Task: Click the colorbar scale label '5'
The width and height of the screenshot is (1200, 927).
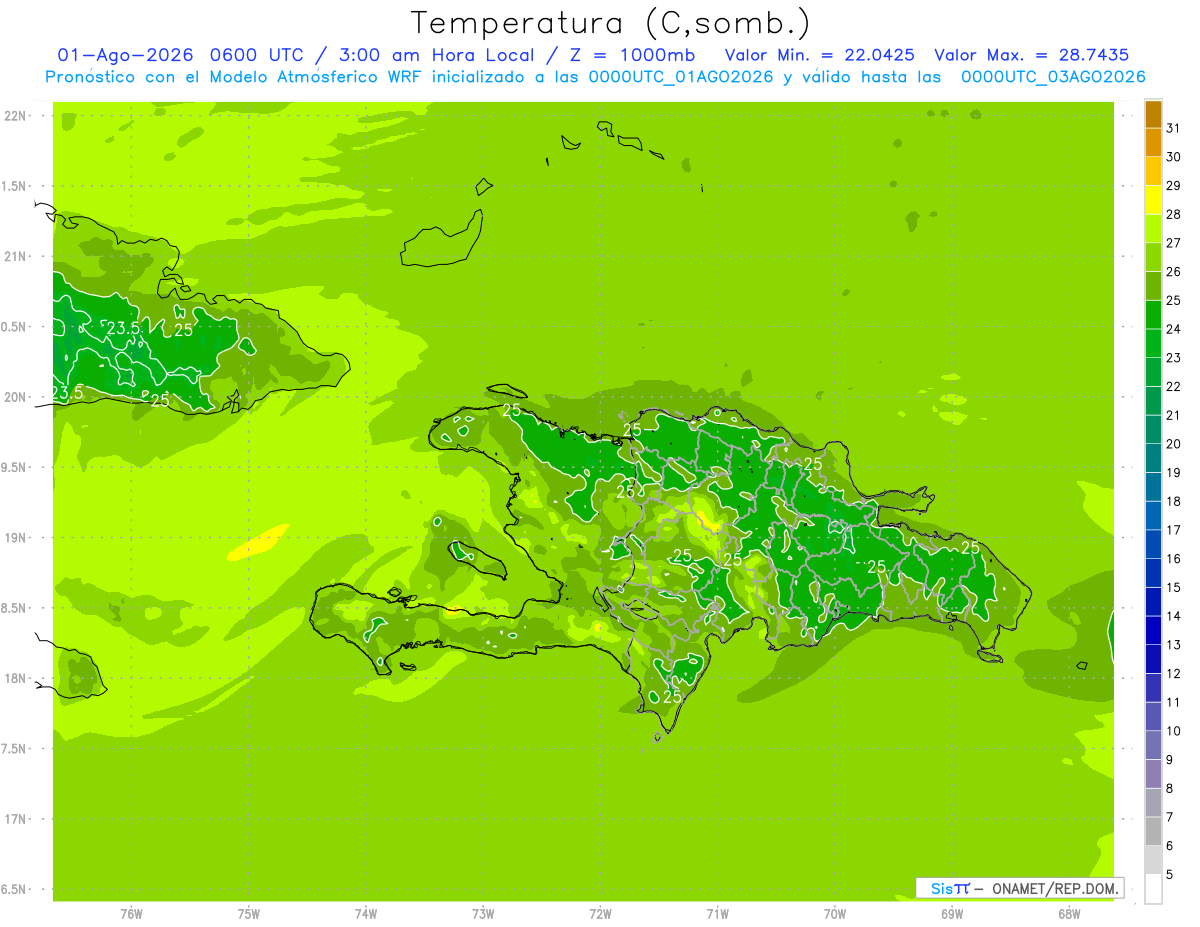Action: click(1170, 874)
